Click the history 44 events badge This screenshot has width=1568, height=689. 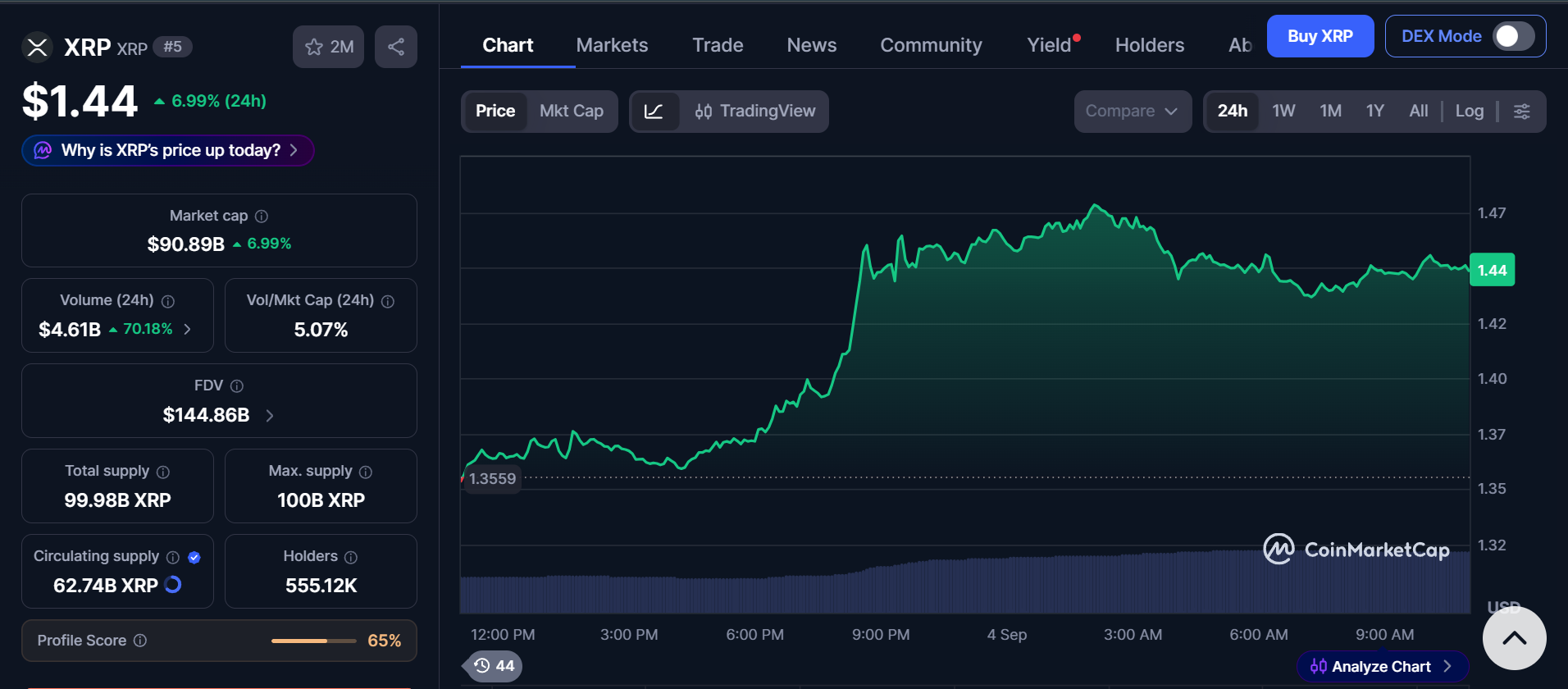click(494, 666)
